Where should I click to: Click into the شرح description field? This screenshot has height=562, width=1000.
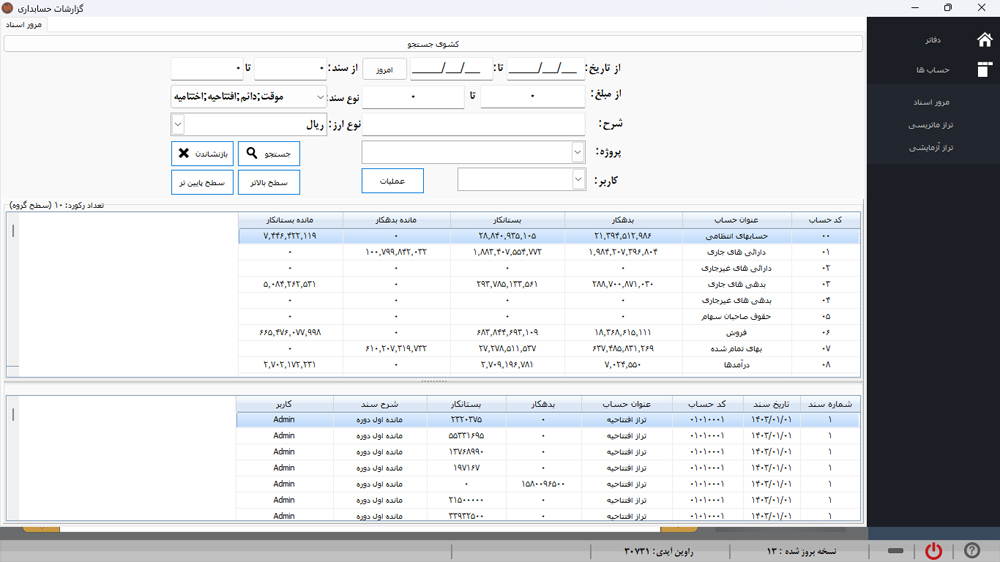(473, 125)
